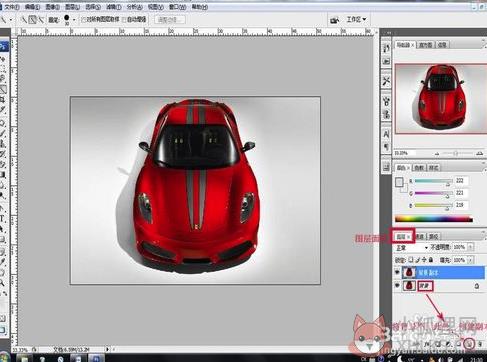The width and height of the screenshot is (487, 362).
Task: Switch to the 通道 tab
Action: tap(420, 237)
